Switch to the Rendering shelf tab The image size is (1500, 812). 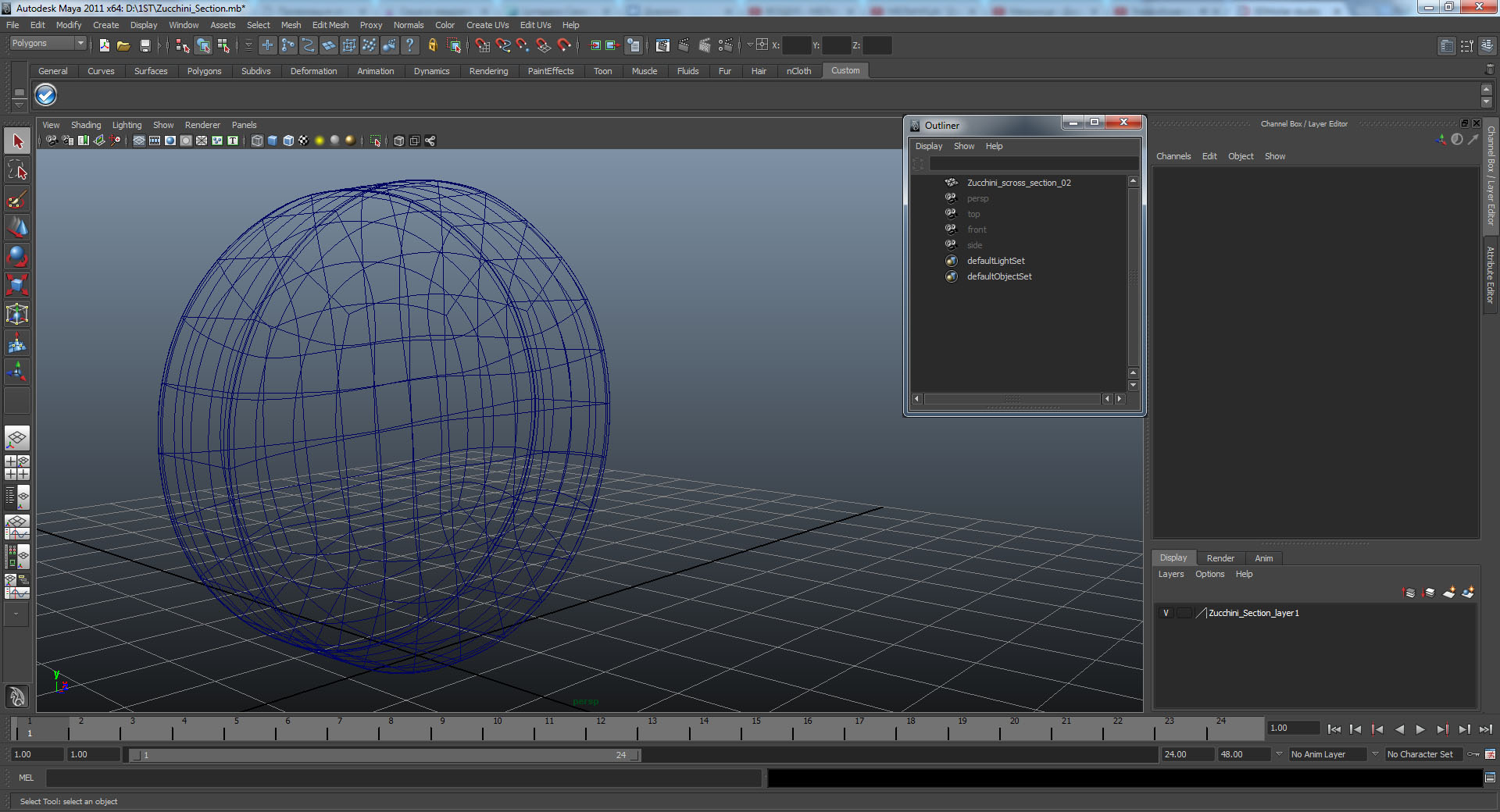tap(488, 71)
